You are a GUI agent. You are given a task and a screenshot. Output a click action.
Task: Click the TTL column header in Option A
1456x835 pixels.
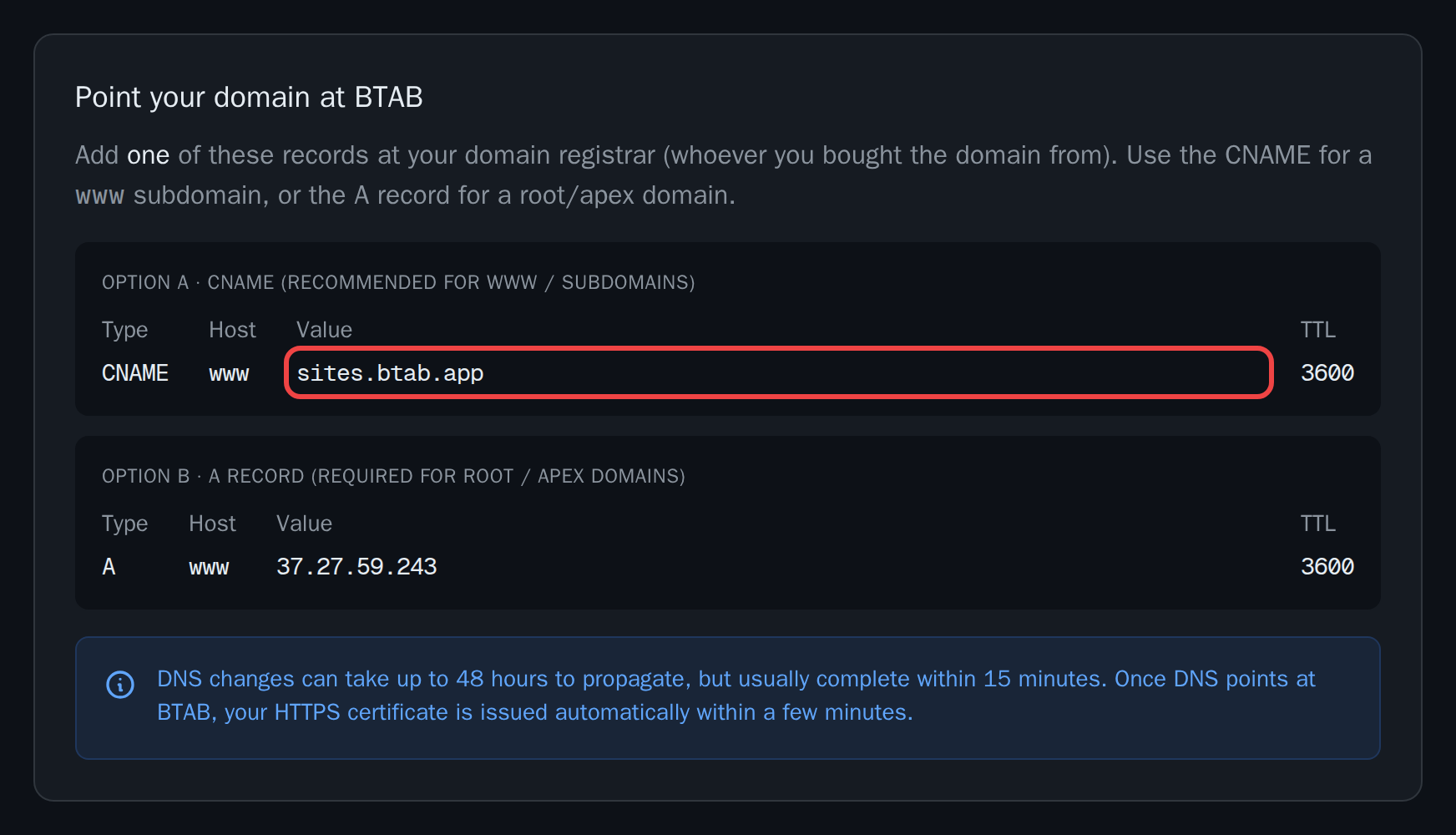(x=1318, y=330)
